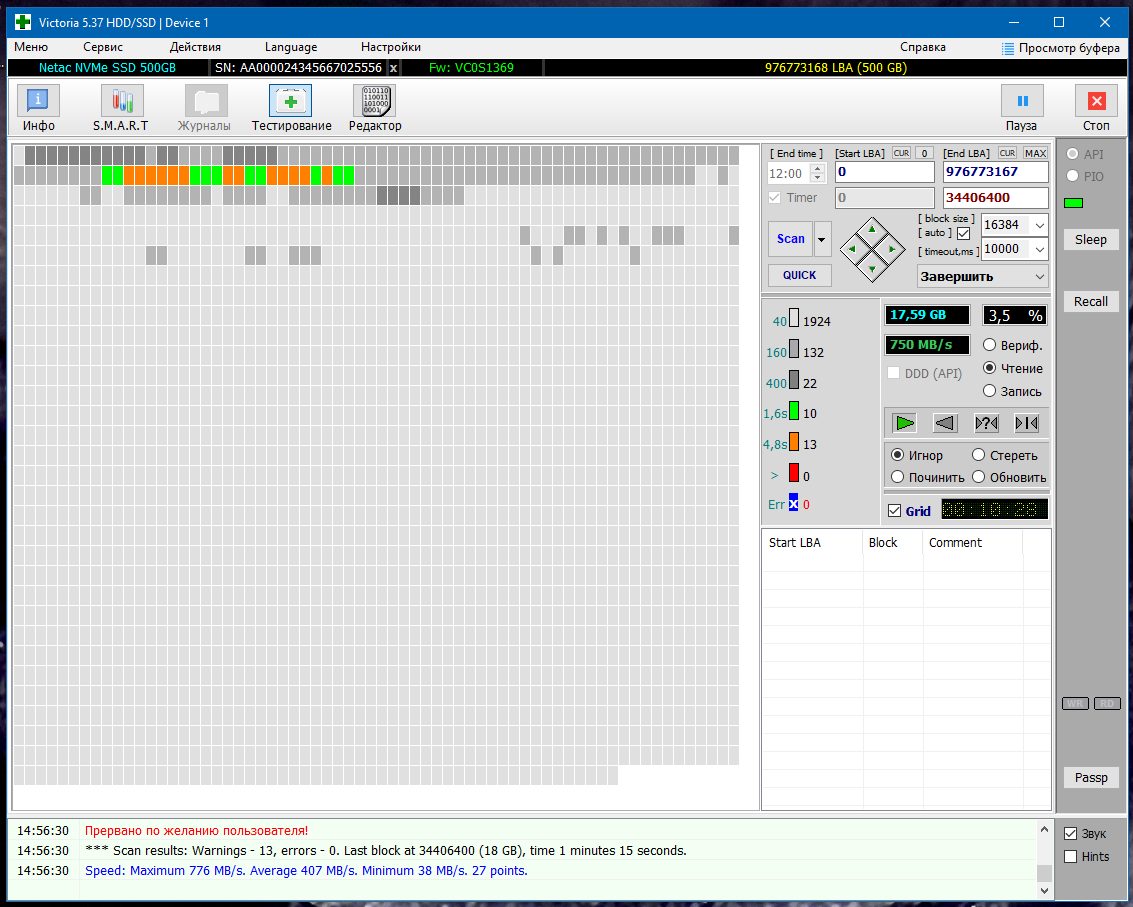Click the left arrow in the diamond navigator
This screenshot has width=1133, height=907.
[852, 249]
